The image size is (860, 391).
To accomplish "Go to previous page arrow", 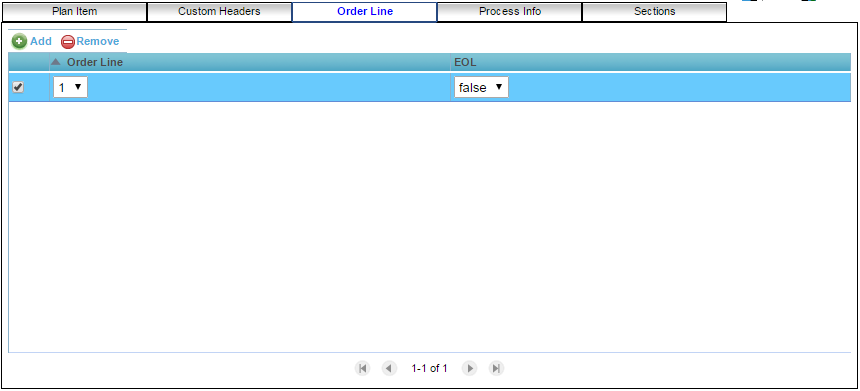I will (389, 369).
